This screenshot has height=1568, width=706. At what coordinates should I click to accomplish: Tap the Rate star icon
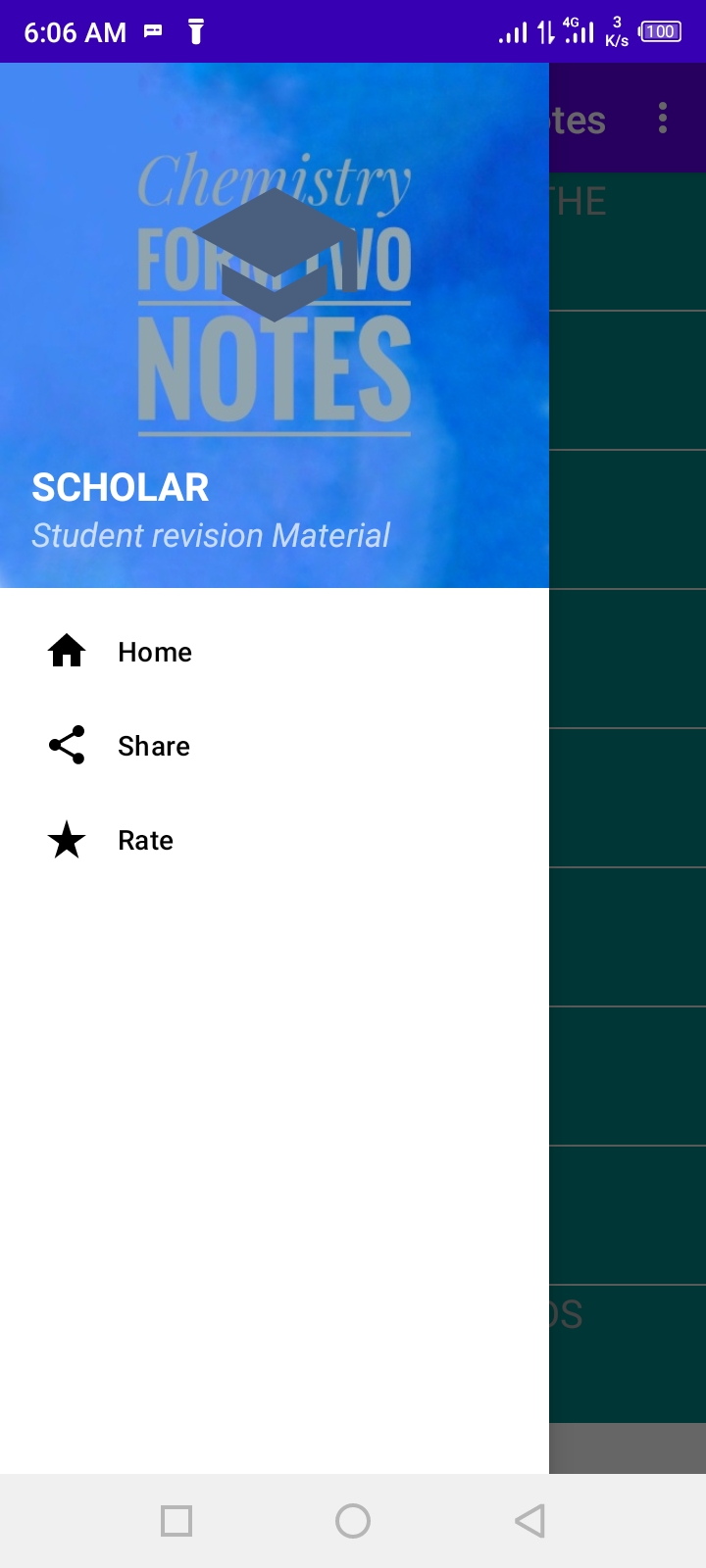67,840
